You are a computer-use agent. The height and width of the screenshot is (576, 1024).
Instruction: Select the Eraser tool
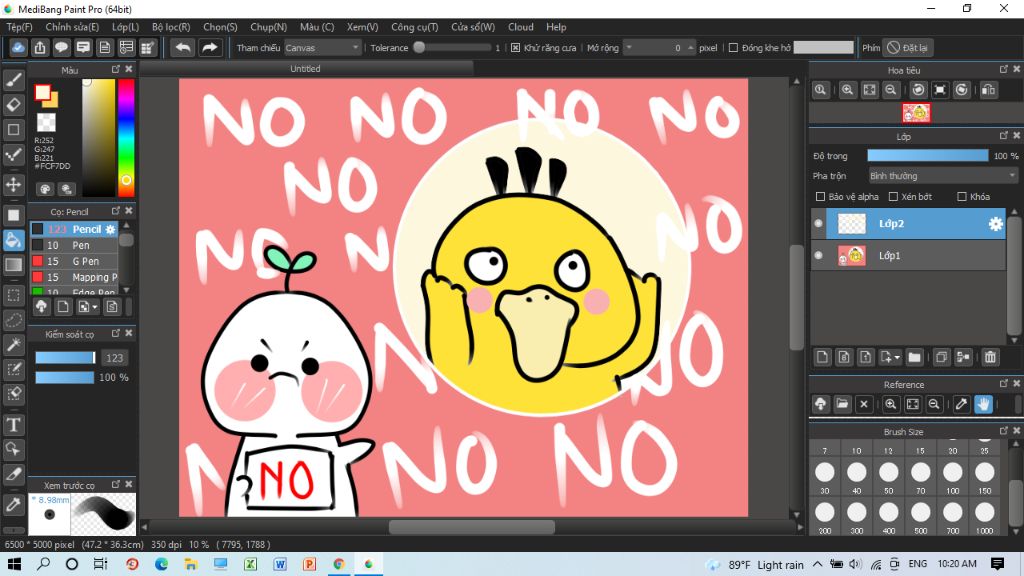point(14,104)
